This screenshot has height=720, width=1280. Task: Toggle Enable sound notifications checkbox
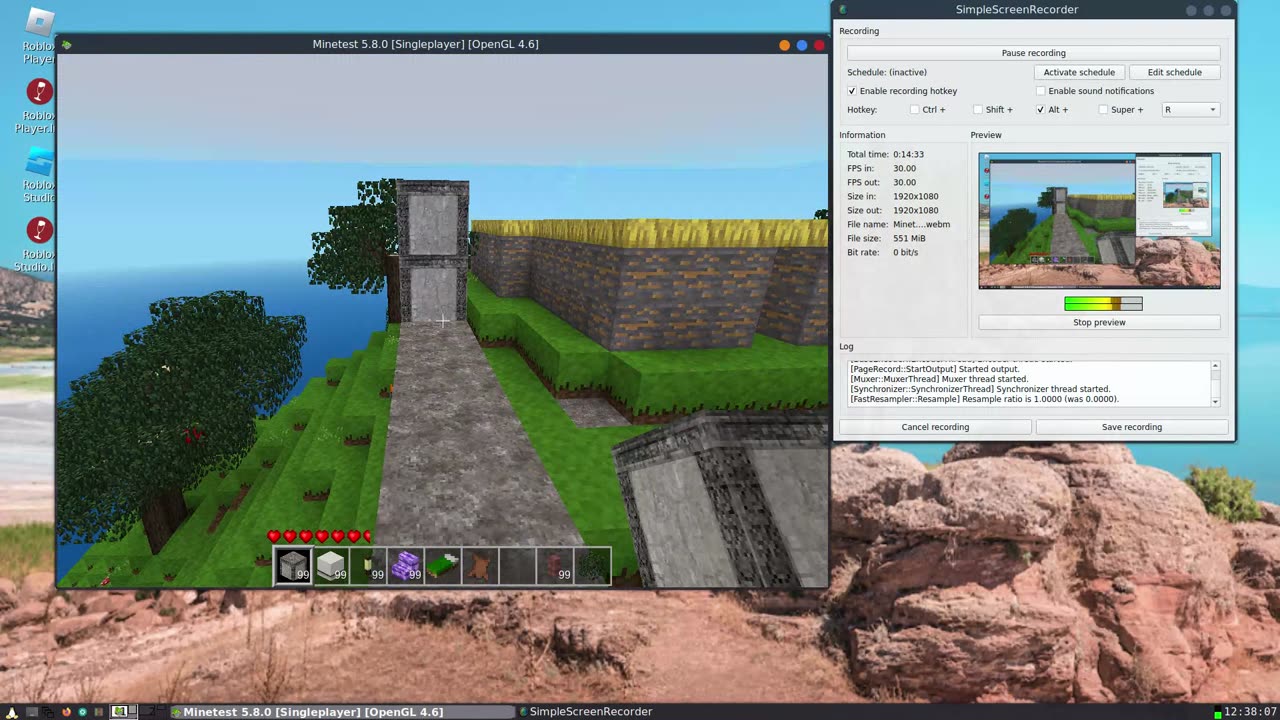click(1040, 91)
